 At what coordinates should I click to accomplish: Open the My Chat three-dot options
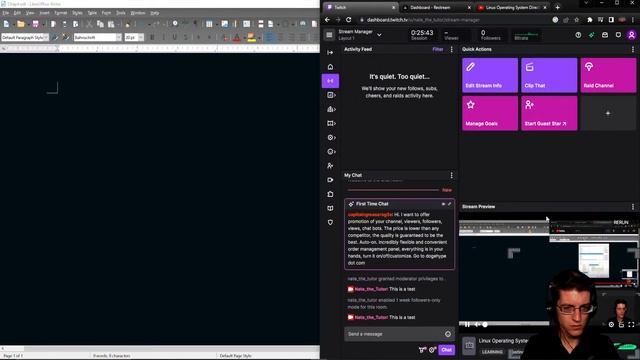tap(451, 175)
